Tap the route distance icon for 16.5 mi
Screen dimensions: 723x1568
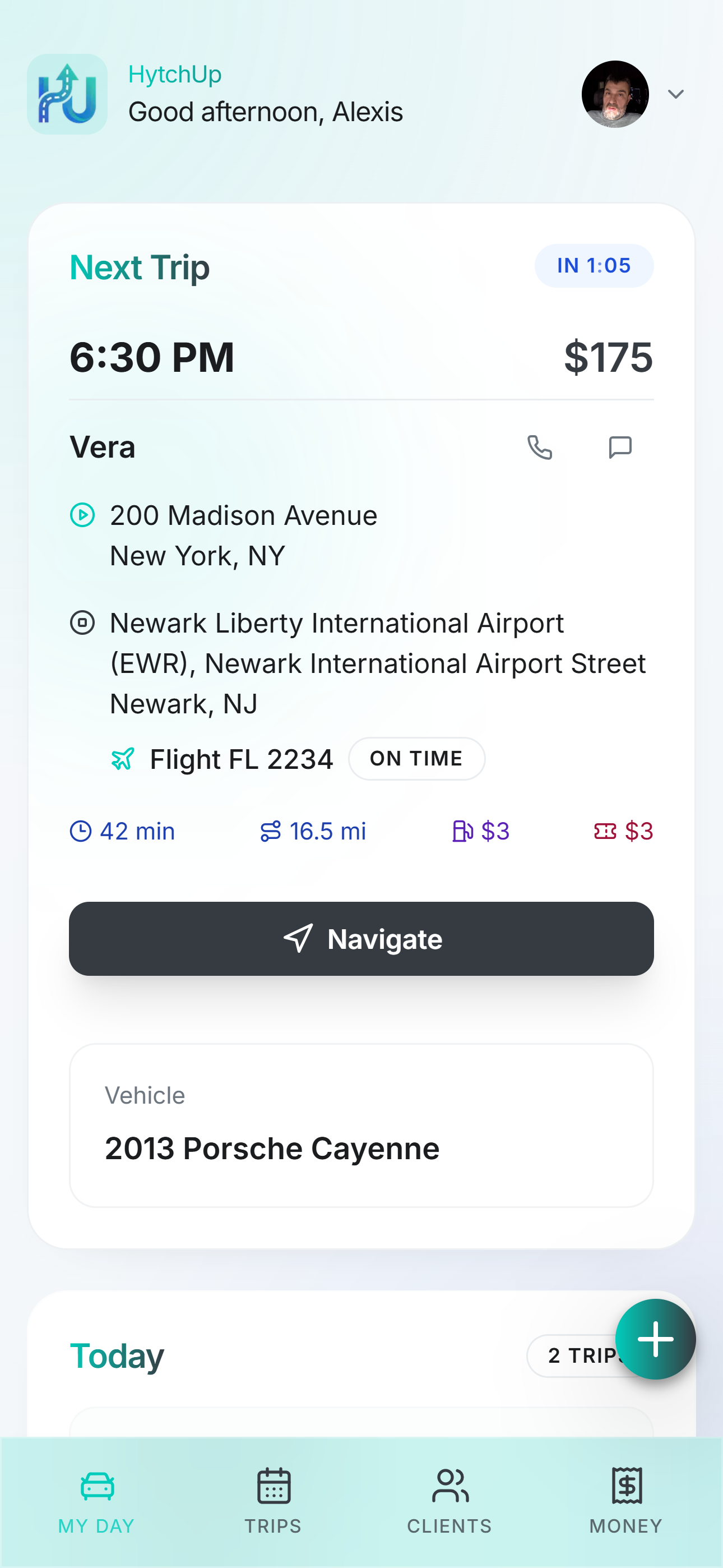[270, 831]
